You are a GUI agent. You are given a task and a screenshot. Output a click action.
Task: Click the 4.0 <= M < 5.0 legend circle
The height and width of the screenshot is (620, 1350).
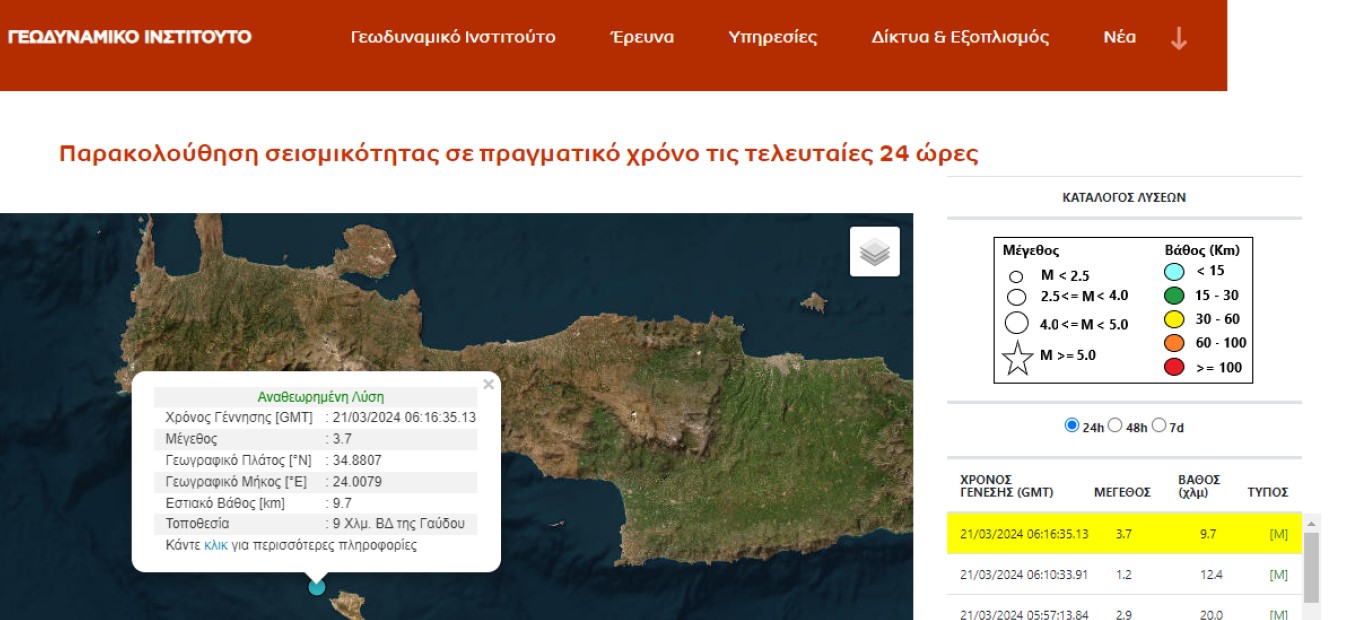tap(1017, 323)
